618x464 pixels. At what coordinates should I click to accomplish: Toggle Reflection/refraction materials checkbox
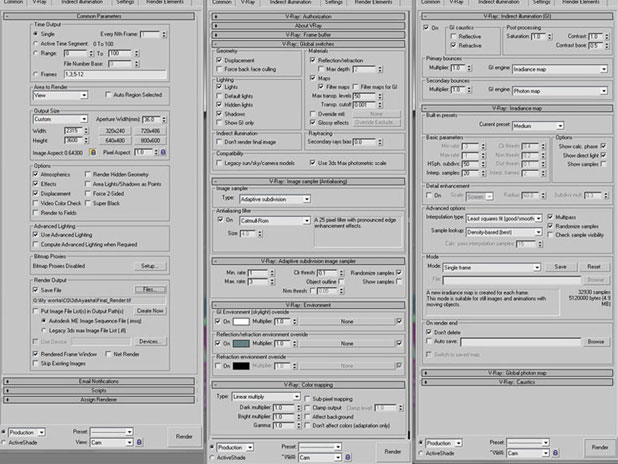point(313,60)
